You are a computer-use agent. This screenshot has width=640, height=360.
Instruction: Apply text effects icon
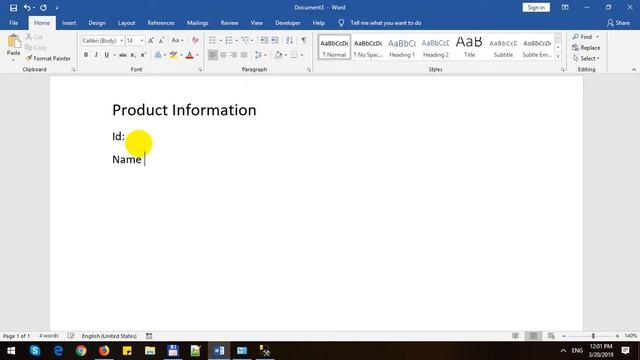158,55
